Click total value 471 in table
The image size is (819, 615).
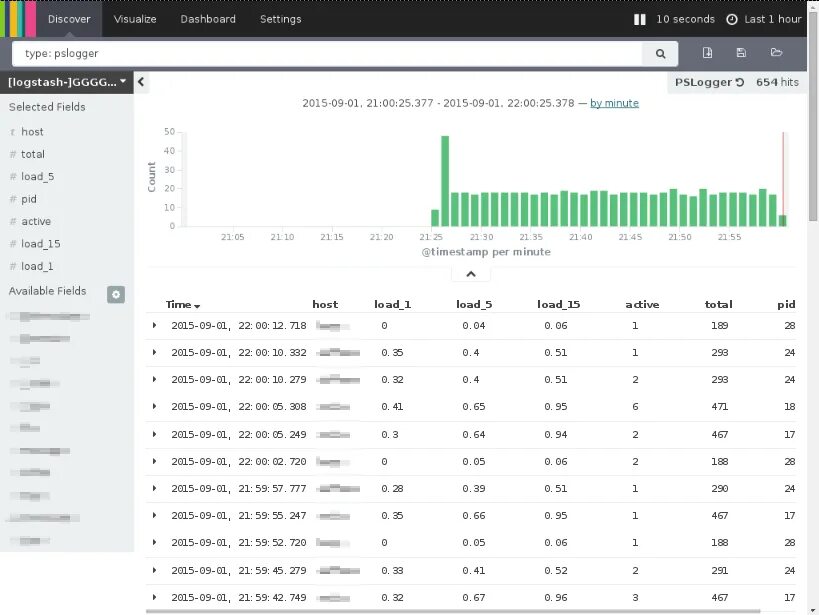coord(719,407)
